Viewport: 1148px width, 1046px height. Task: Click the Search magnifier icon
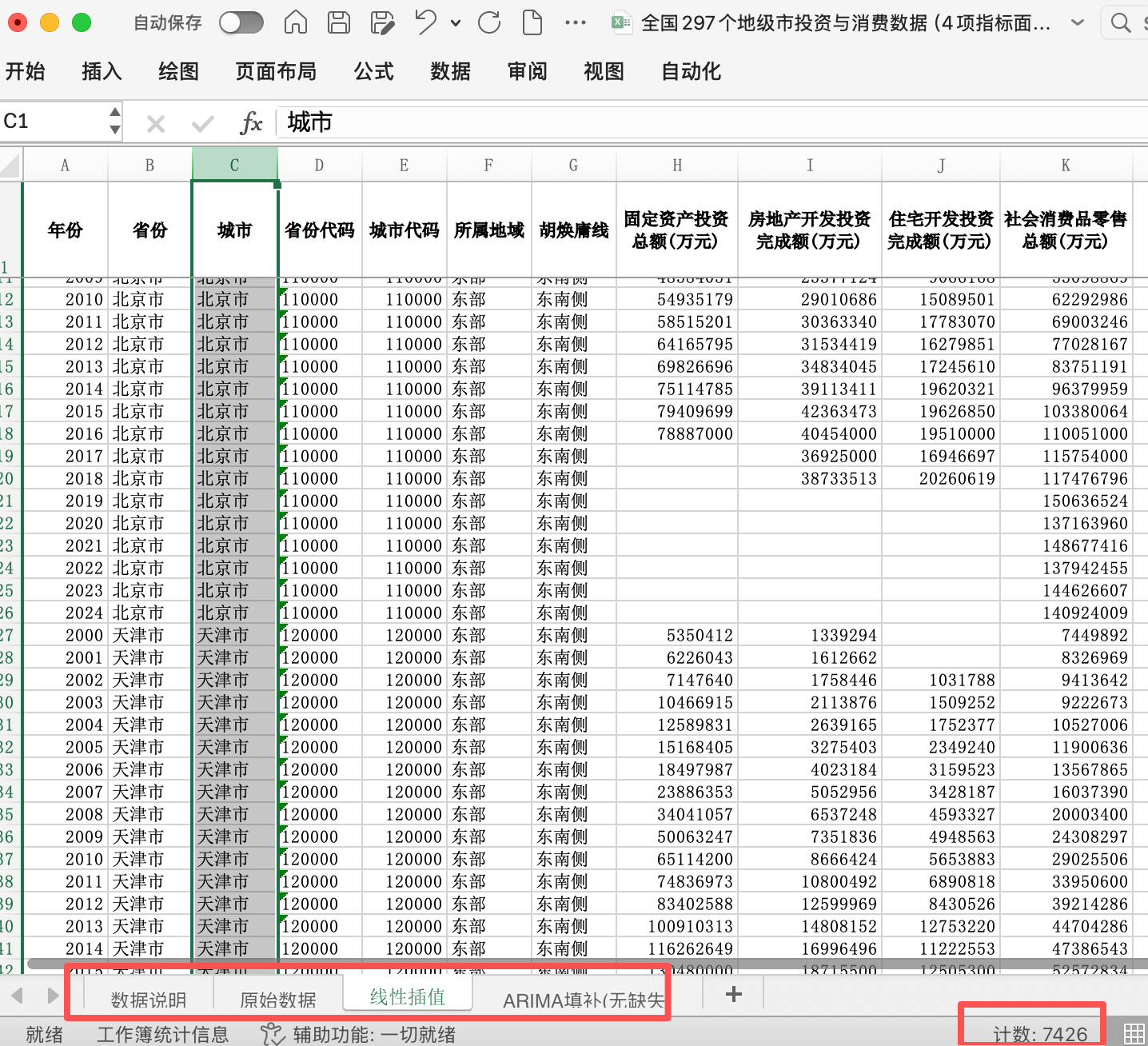[1121, 22]
